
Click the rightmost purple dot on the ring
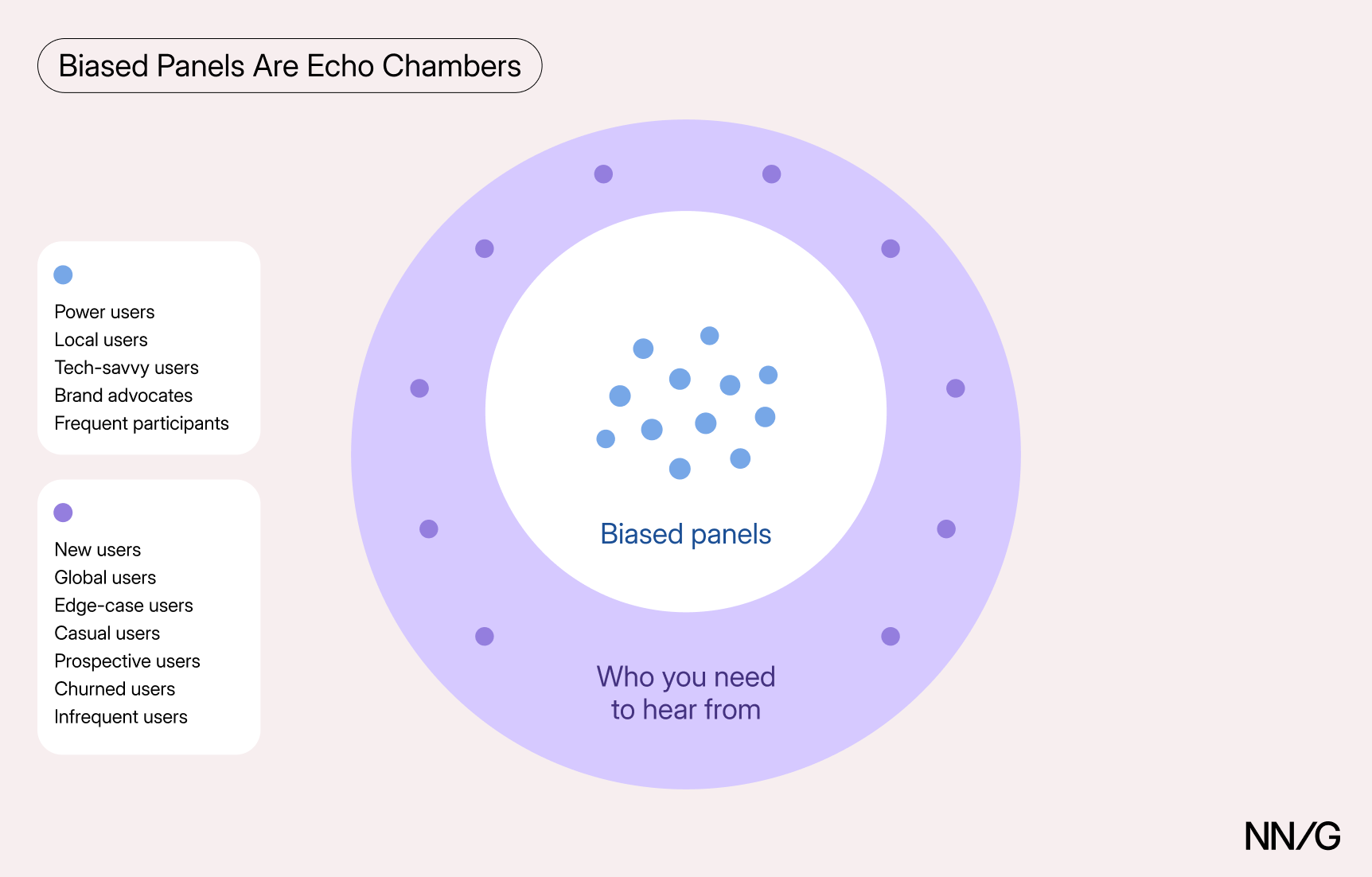pos(955,388)
